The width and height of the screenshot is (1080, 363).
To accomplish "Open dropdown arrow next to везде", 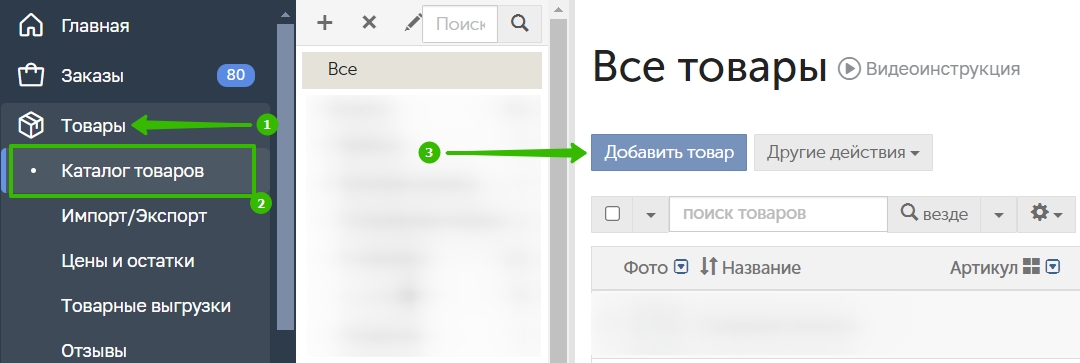I will pos(999,214).
